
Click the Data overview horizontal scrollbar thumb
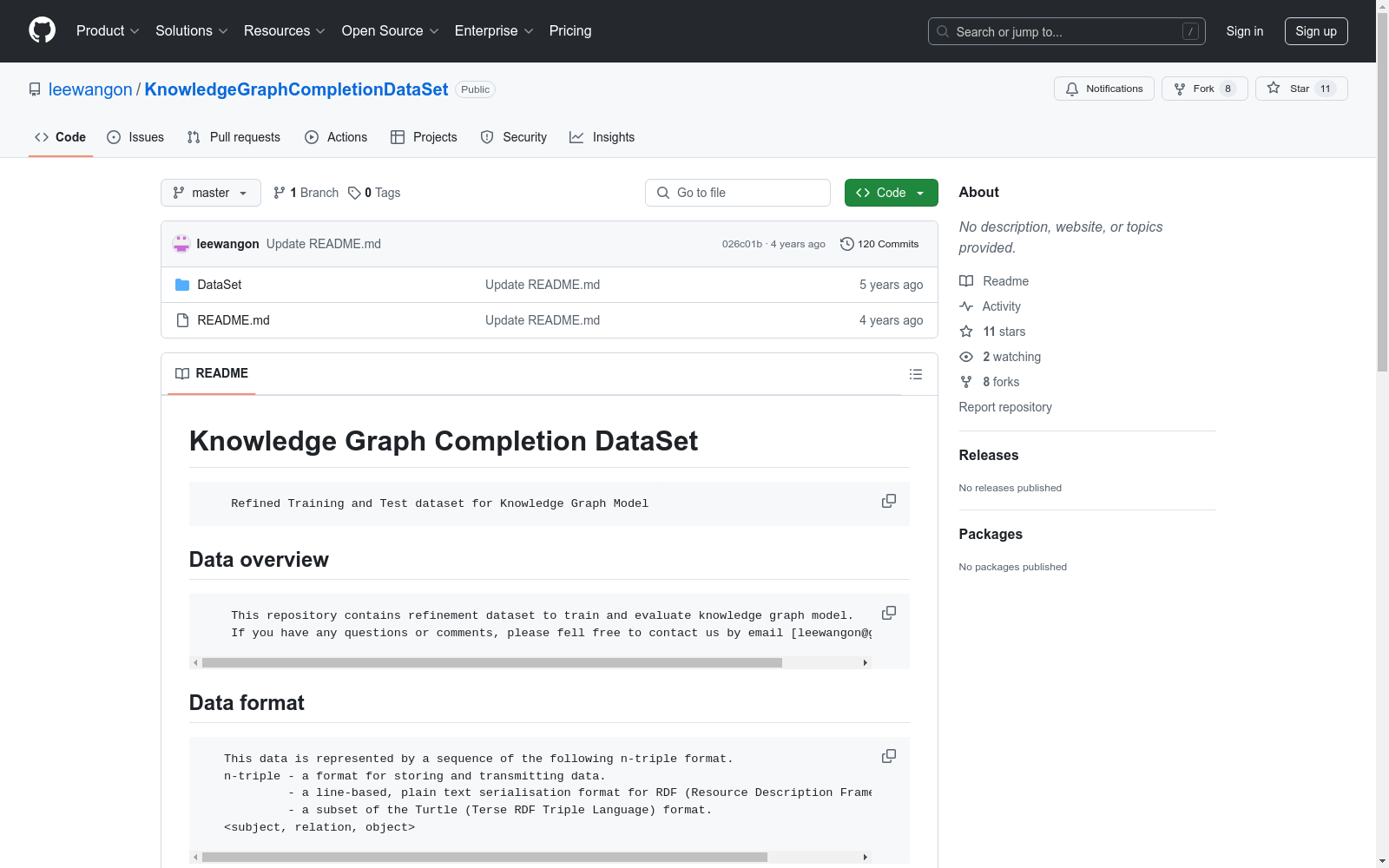(492, 662)
